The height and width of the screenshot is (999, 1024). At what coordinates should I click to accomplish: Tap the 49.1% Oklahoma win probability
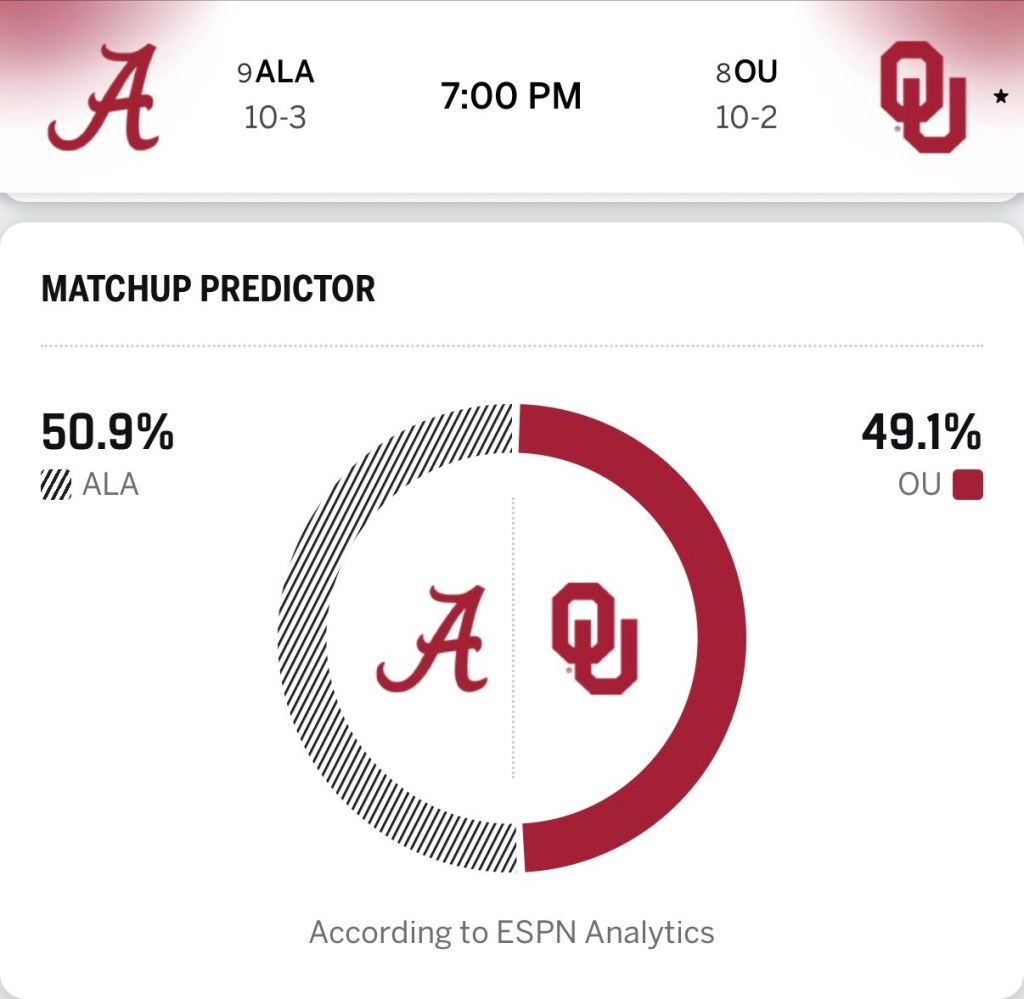921,433
